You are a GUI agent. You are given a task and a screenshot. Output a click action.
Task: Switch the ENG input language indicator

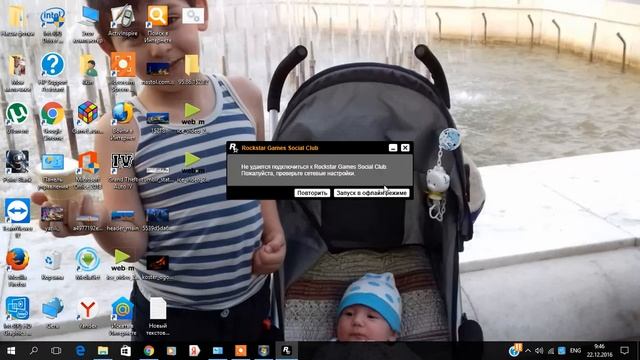[x=575, y=351]
